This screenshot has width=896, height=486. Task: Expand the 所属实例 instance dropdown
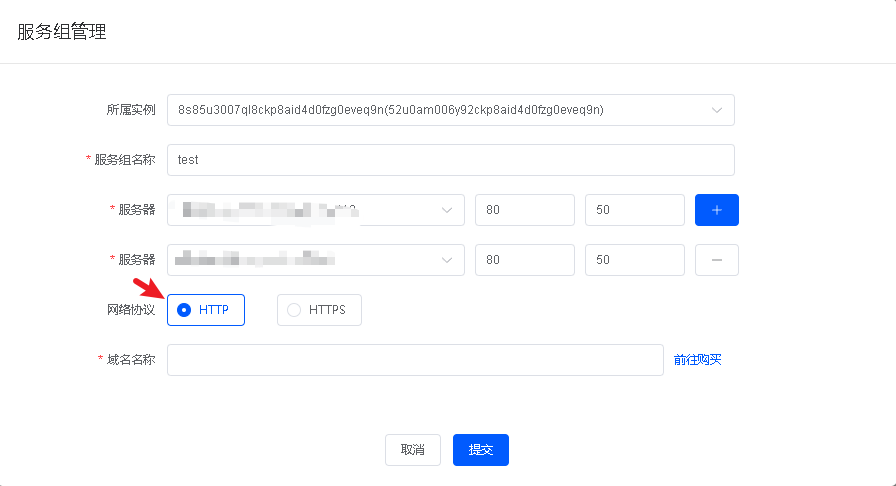point(450,110)
